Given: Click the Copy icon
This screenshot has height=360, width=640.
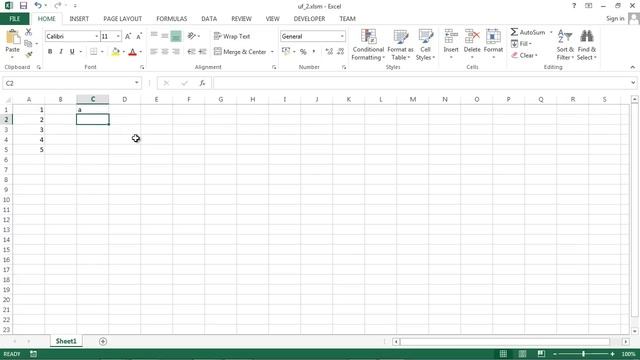Looking at the screenshot, I should [28, 43].
